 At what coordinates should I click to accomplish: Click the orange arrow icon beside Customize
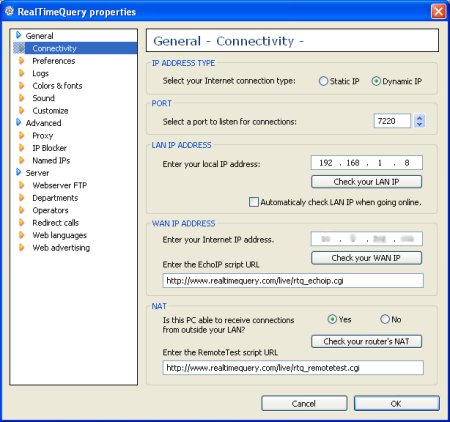(22, 110)
